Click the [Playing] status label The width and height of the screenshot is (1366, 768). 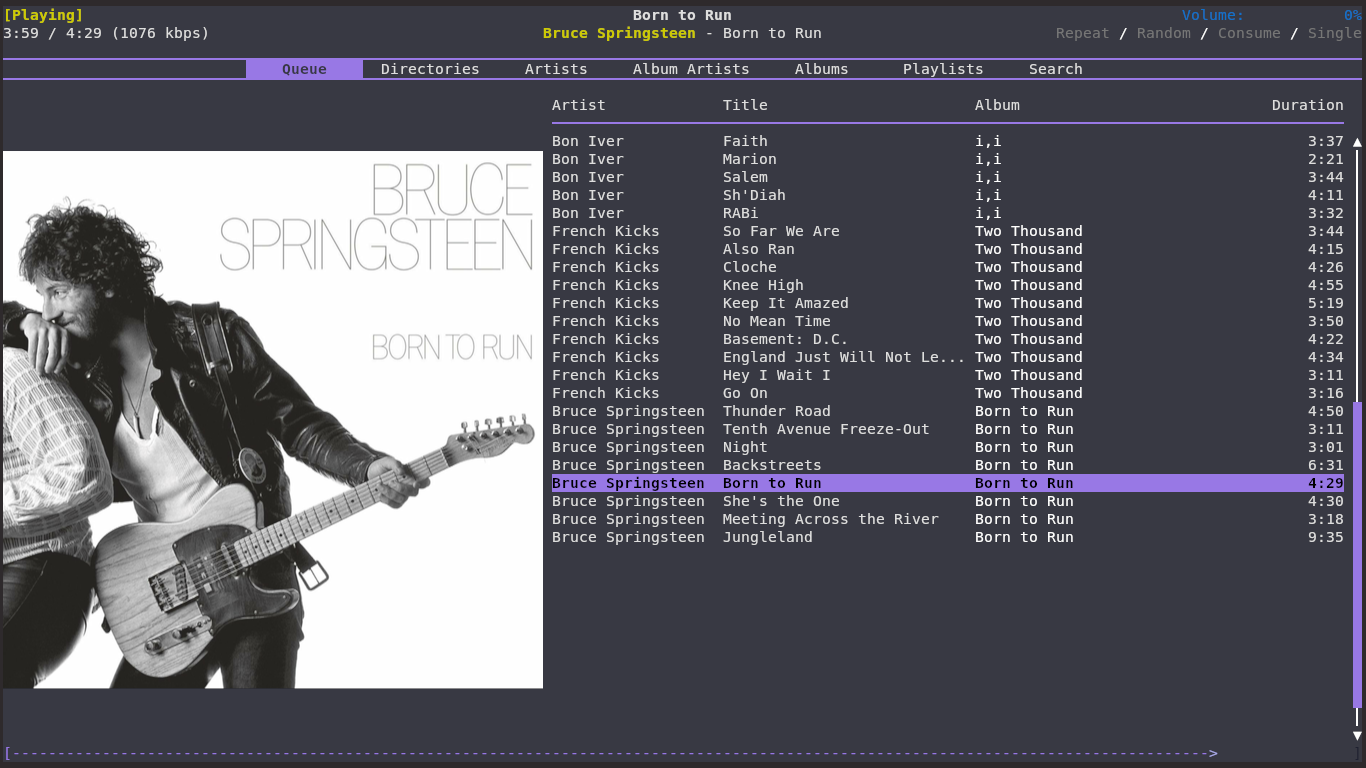tap(43, 15)
